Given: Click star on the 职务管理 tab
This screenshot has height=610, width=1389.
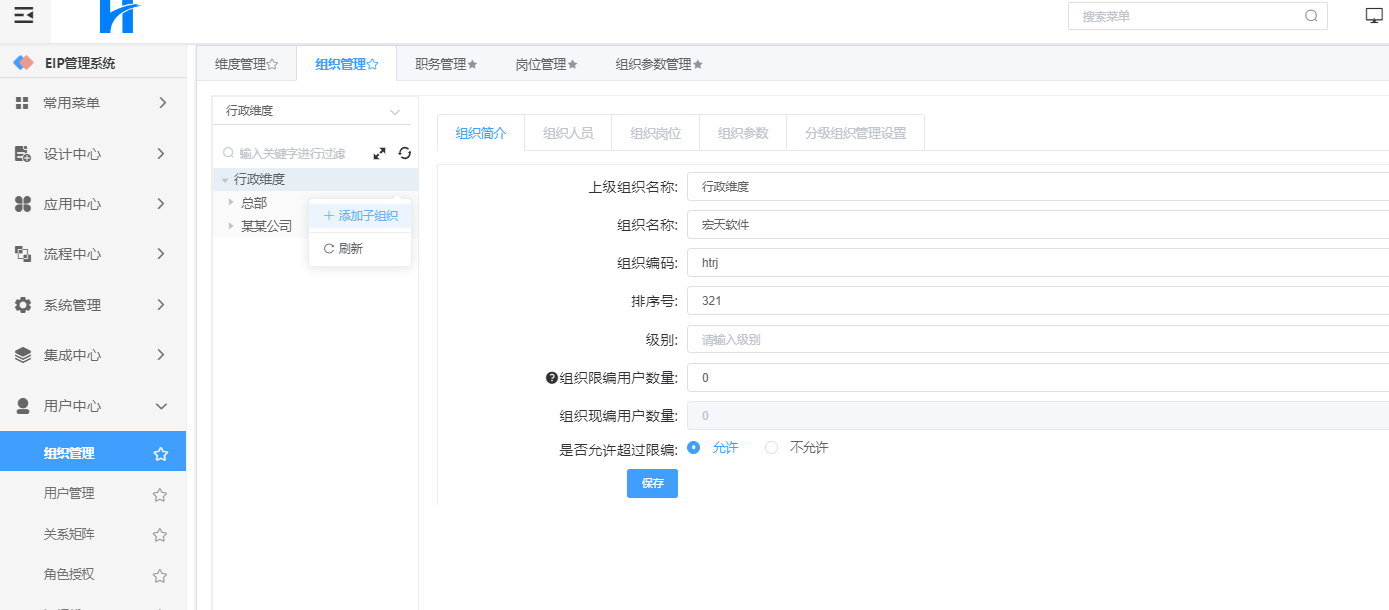Looking at the screenshot, I should [x=473, y=64].
